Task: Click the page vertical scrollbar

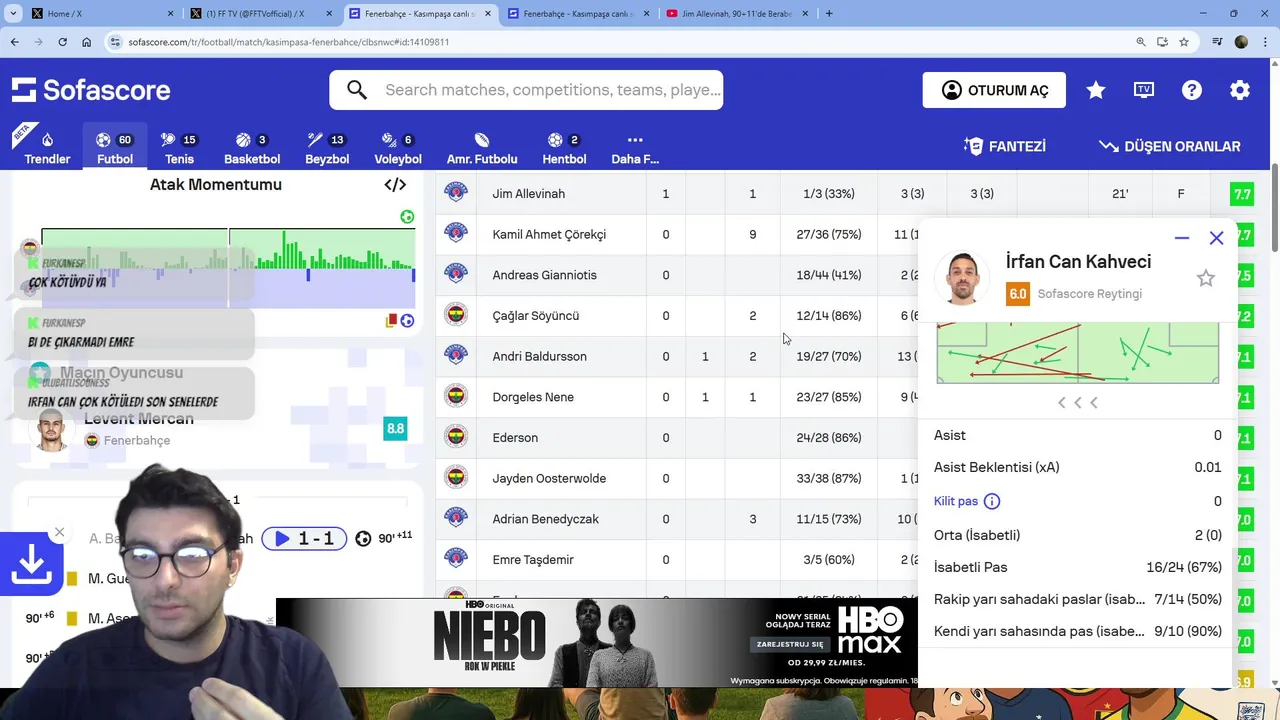Action: click(1274, 210)
